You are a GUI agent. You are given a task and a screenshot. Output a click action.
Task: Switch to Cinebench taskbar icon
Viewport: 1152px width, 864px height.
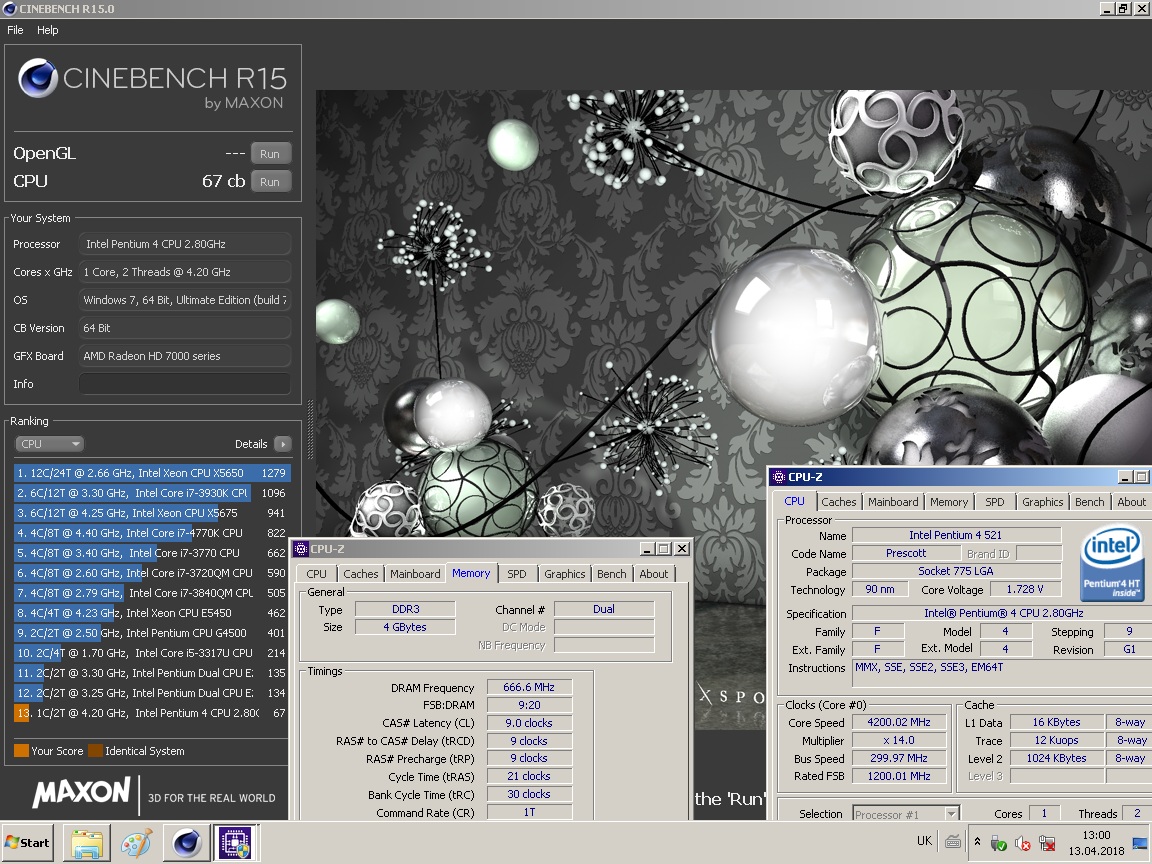click(x=187, y=843)
